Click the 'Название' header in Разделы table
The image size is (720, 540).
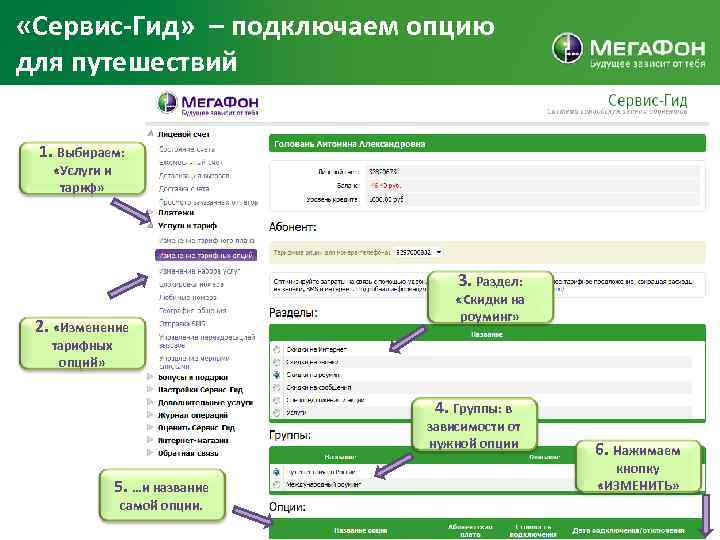487,335
